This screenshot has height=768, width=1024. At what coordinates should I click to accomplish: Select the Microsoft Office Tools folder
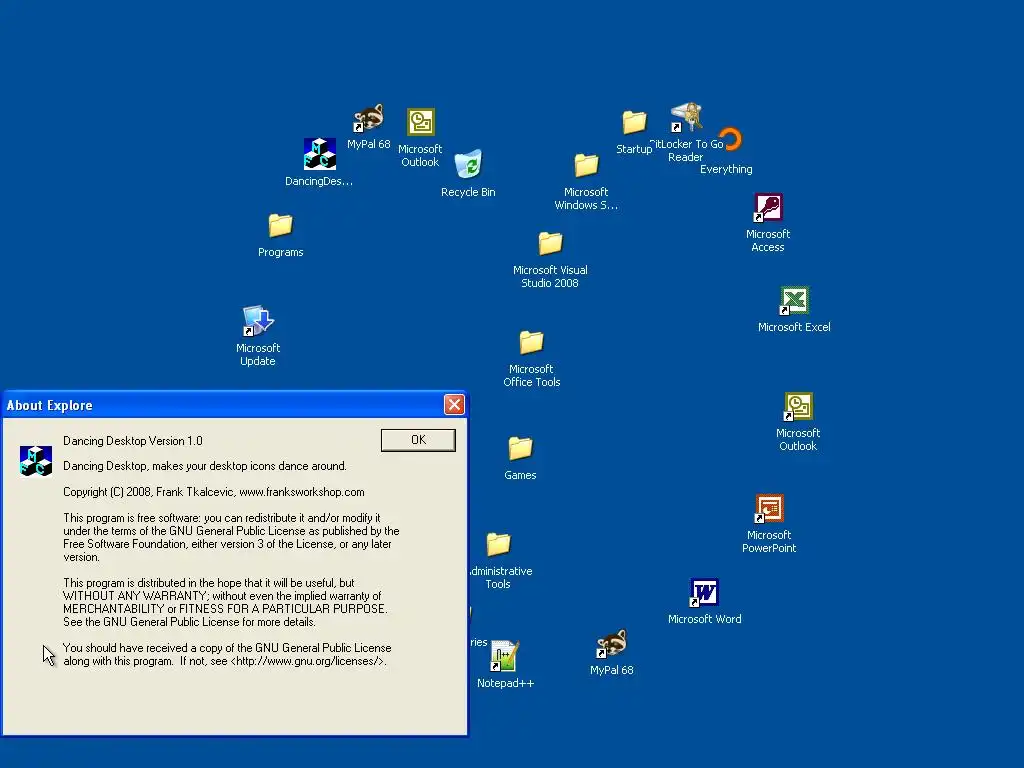532,342
